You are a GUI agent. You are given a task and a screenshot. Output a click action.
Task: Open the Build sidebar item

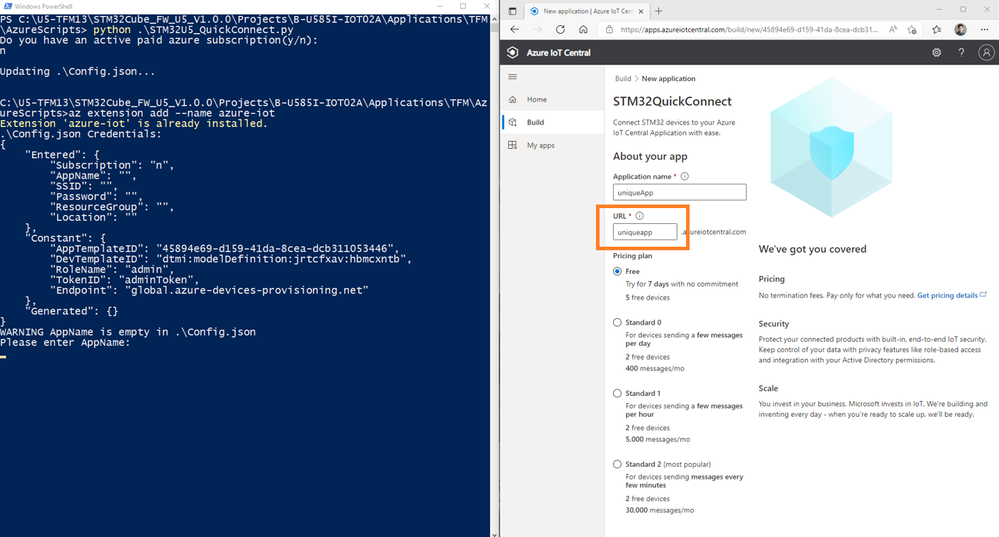(x=553, y=122)
